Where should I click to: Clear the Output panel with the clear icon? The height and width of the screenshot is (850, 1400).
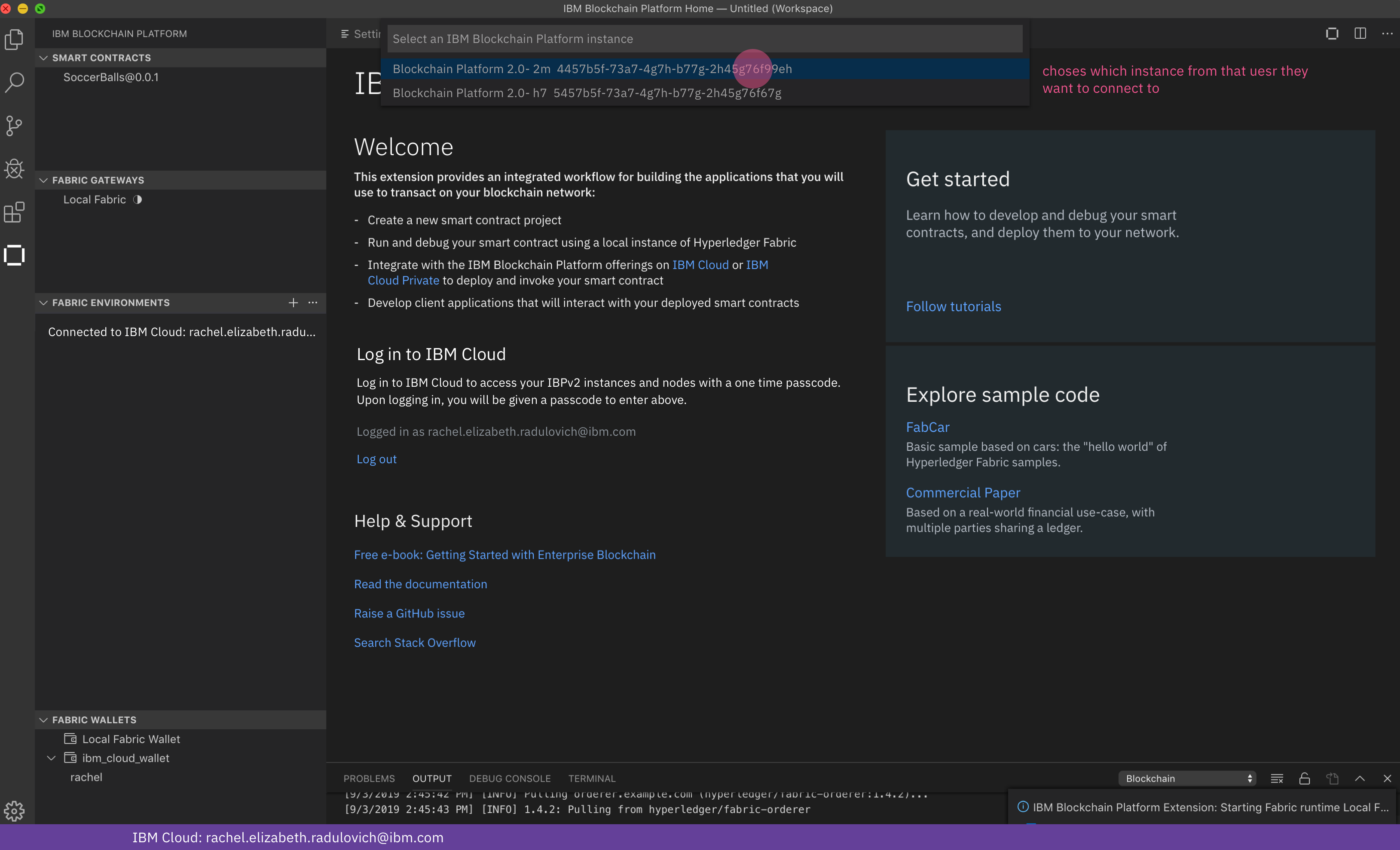click(1277, 778)
